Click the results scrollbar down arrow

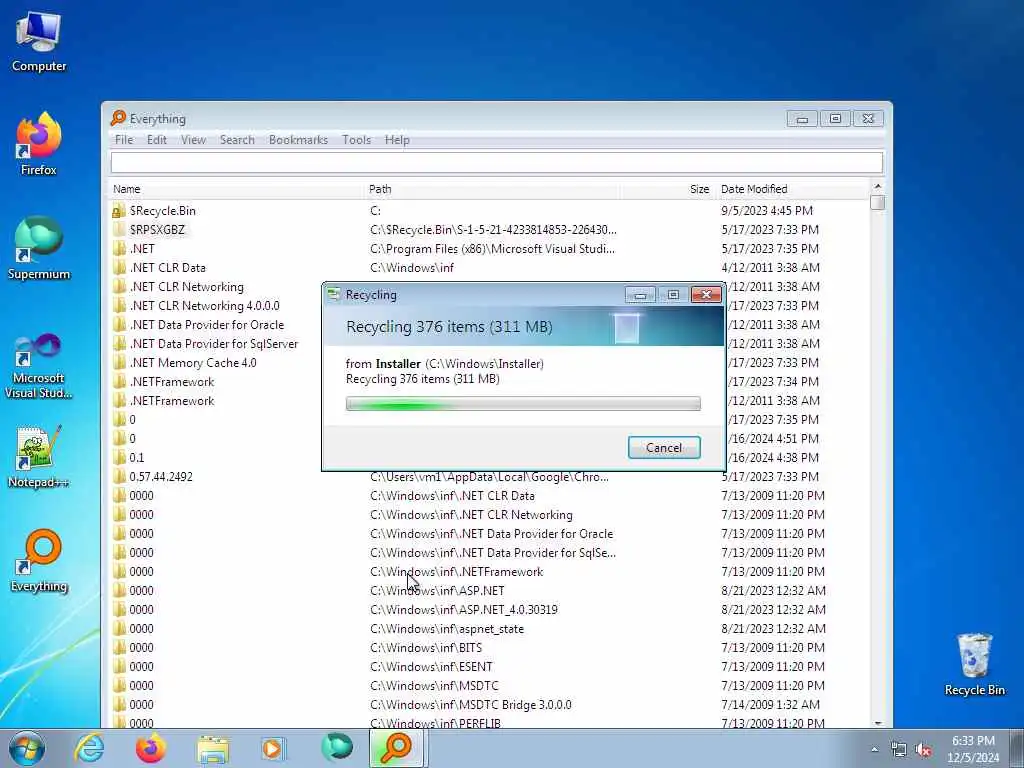878,722
